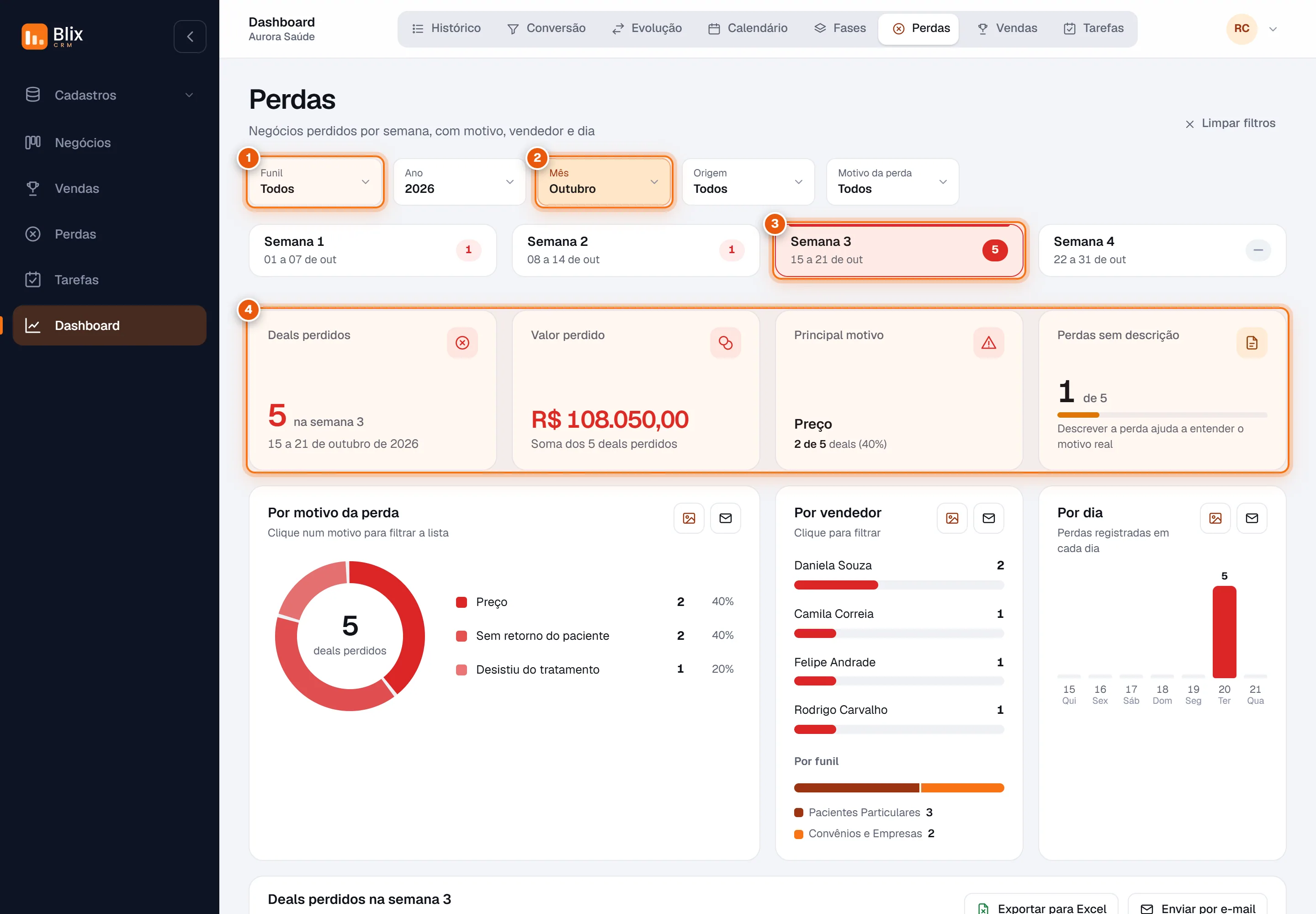Filter by vendedor Felipe Andrade
Image resolution: width=1316 pixels, height=914 pixels.
coord(899,670)
